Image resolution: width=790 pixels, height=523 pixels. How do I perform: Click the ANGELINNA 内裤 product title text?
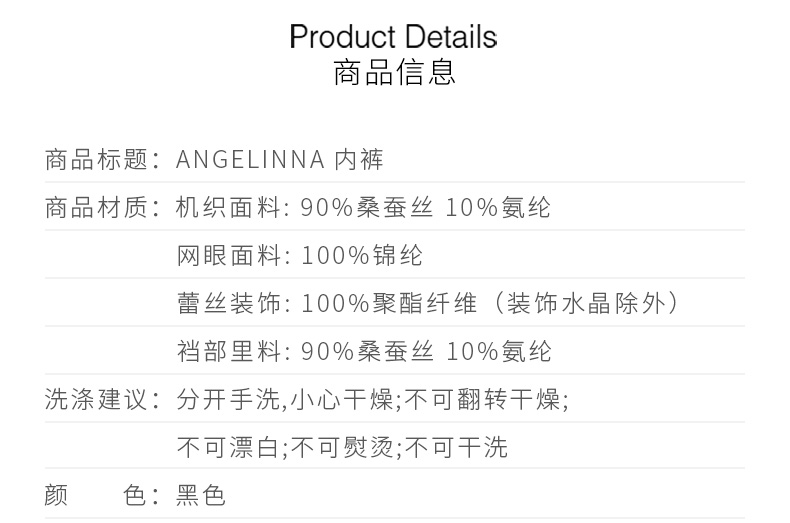pos(279,159)
